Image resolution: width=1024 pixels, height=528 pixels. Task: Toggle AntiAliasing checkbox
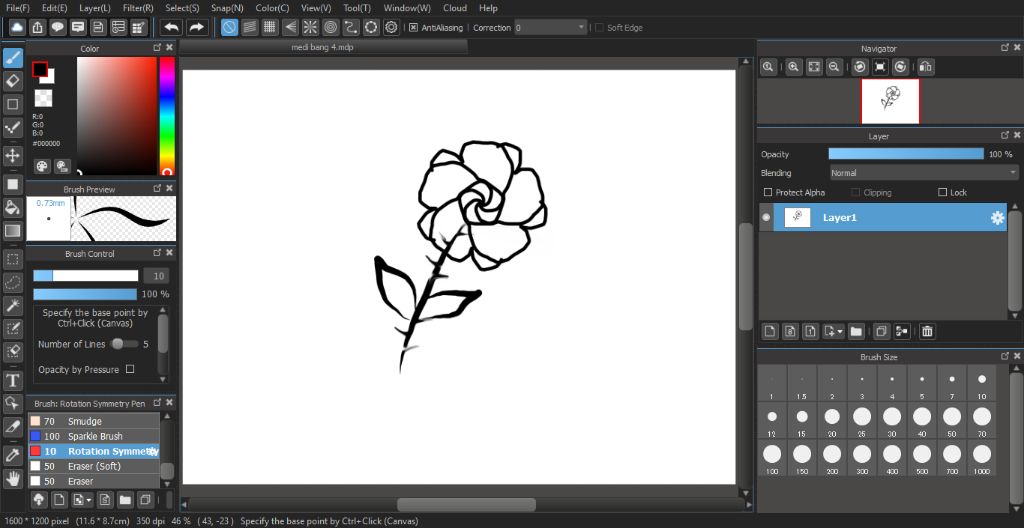pos(413,27)
